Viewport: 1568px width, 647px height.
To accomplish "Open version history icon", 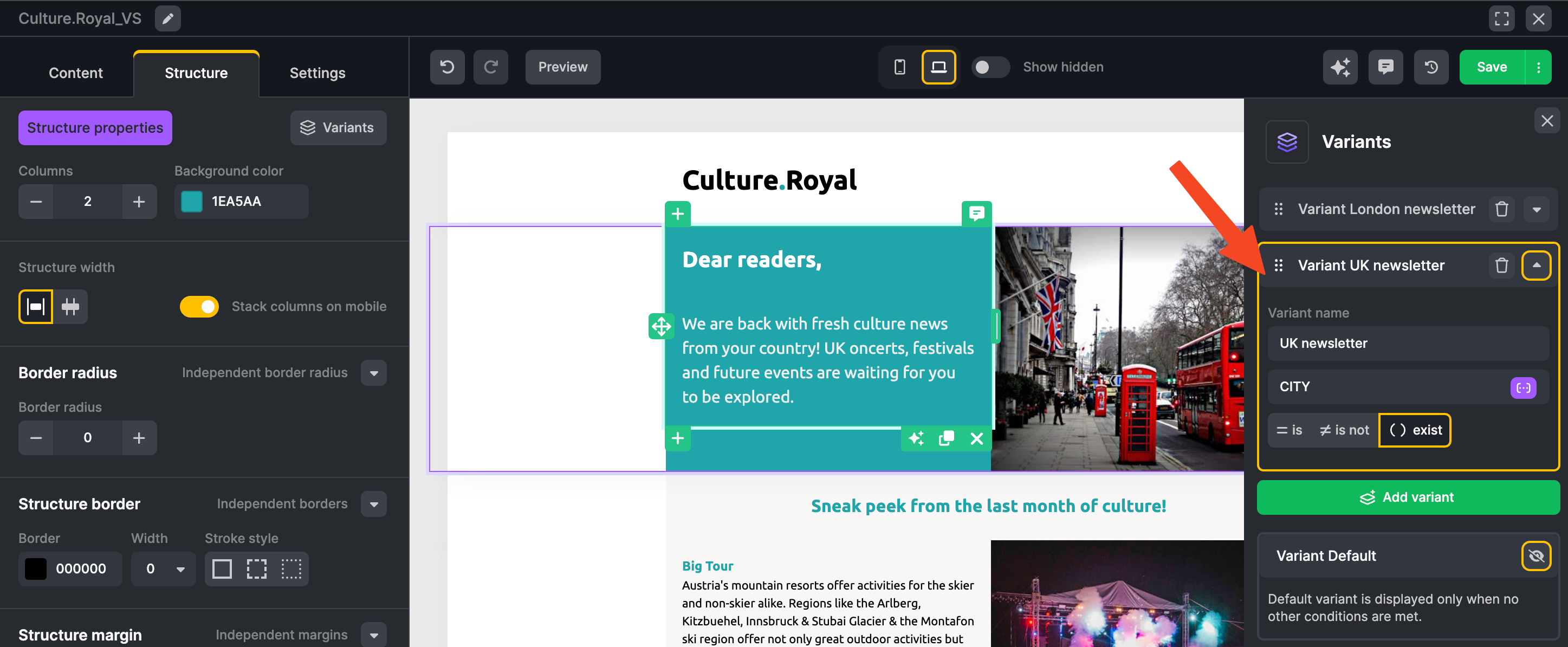I will coord(1431,67).
